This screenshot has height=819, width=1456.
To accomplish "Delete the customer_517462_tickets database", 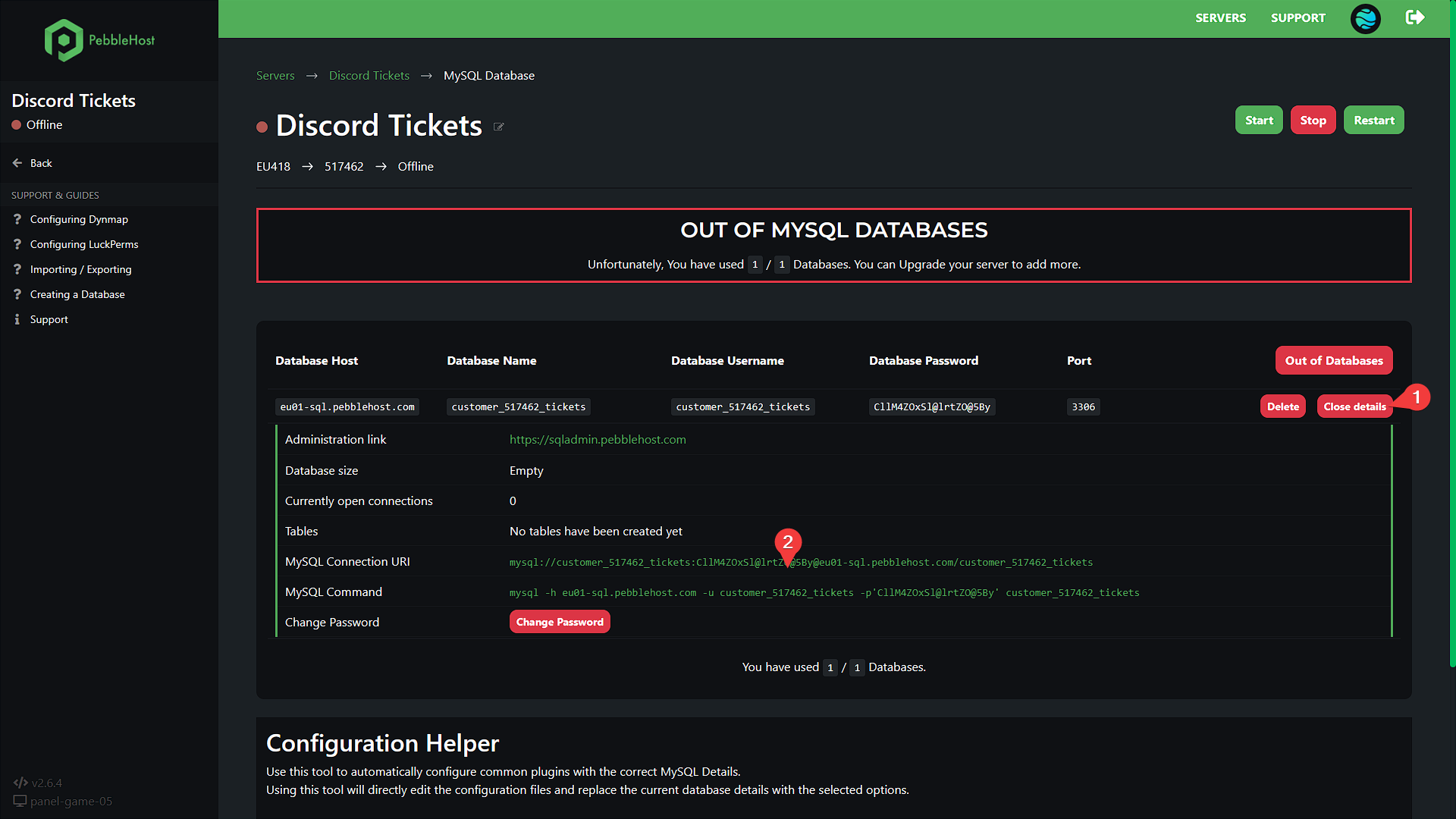I will 1282,406.
